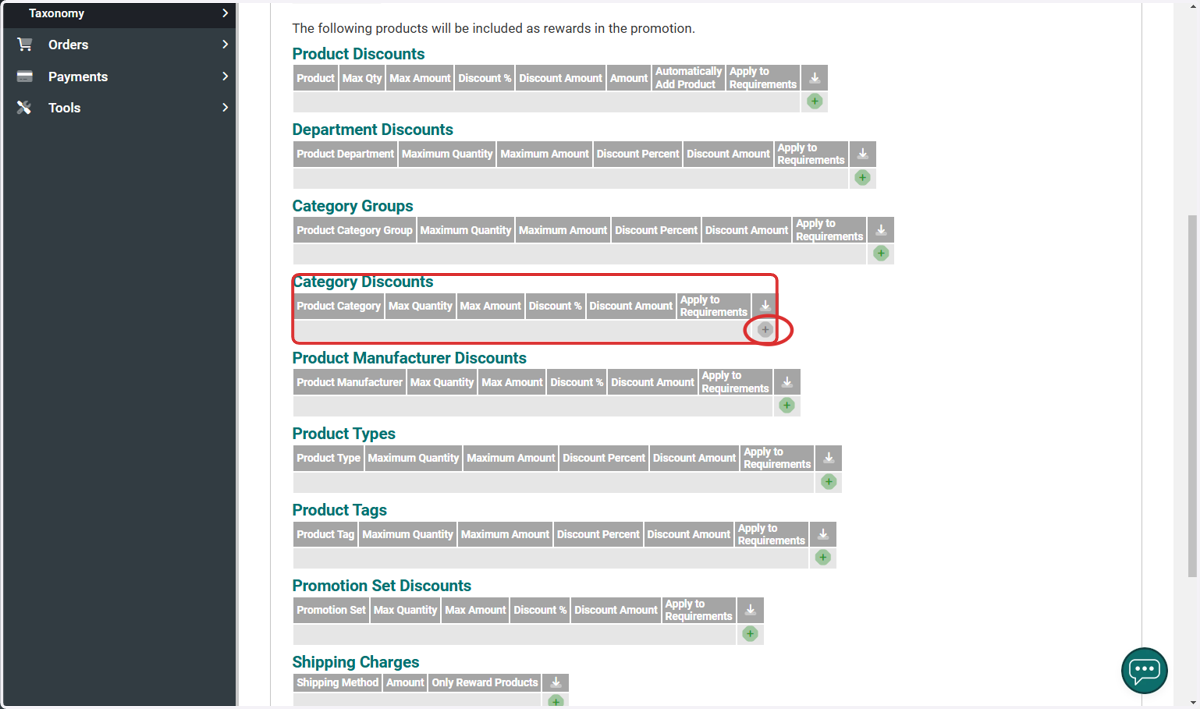This screenshot has height=709, width=1200.
Task: Click the download icon in Product Types header
Action: point(829,458)
